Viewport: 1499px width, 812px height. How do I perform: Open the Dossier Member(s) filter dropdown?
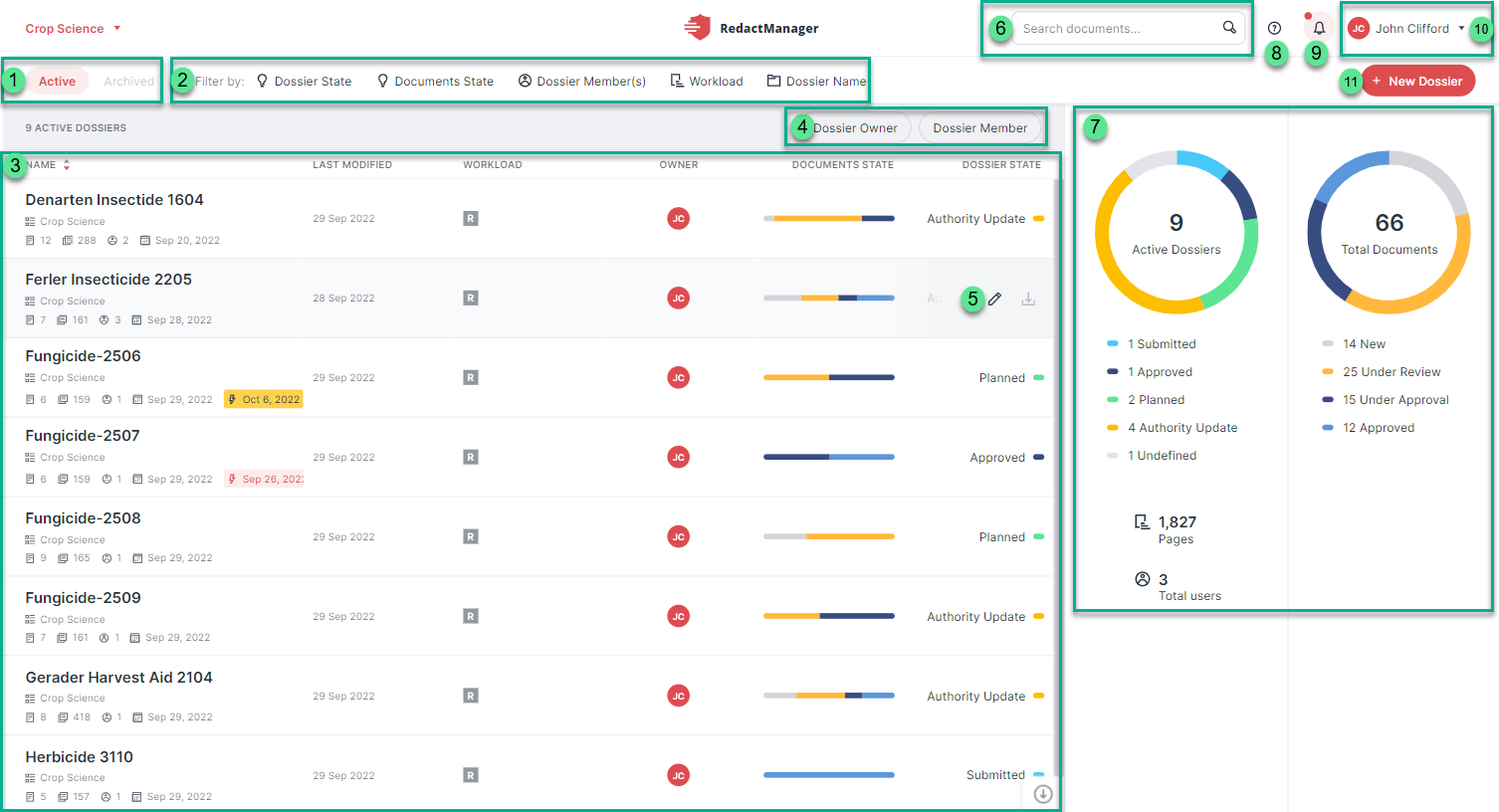(x=582, y=82)
